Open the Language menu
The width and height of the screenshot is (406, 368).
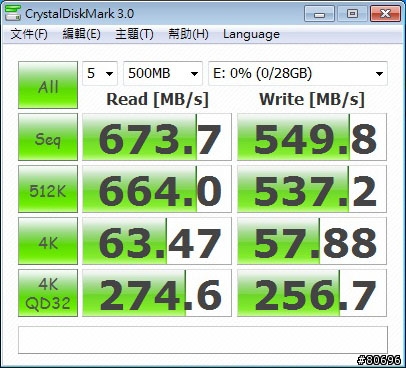pos(251,34)
